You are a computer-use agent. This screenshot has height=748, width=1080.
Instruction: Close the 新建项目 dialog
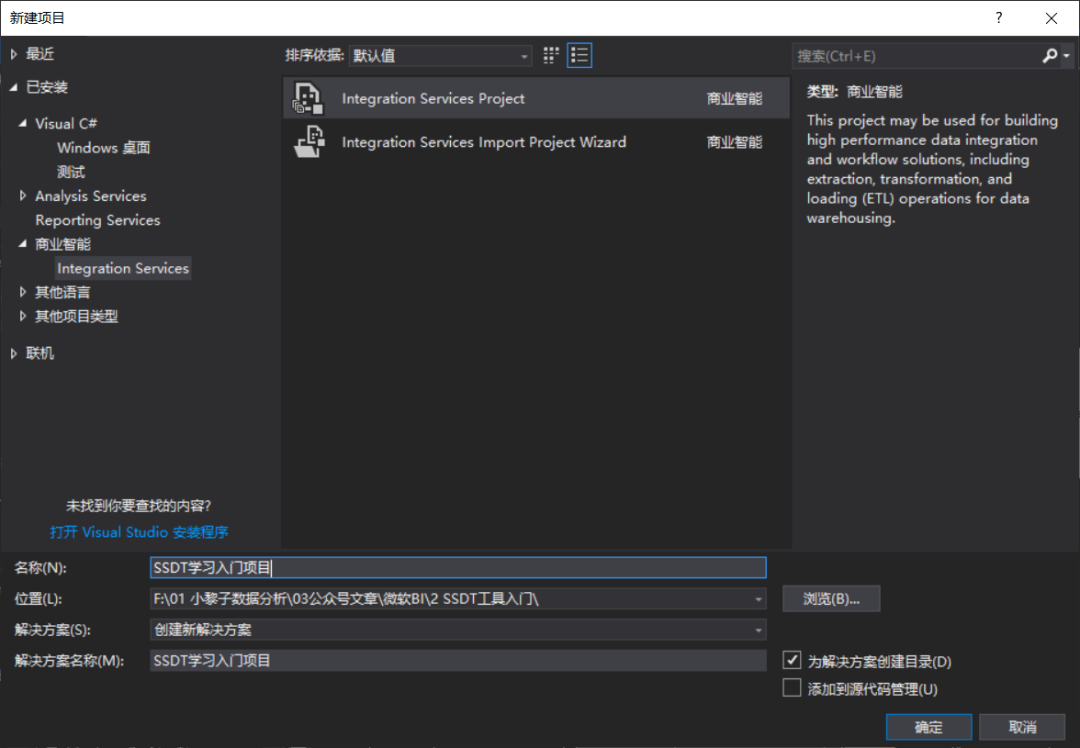click(x=1051, y=18)
